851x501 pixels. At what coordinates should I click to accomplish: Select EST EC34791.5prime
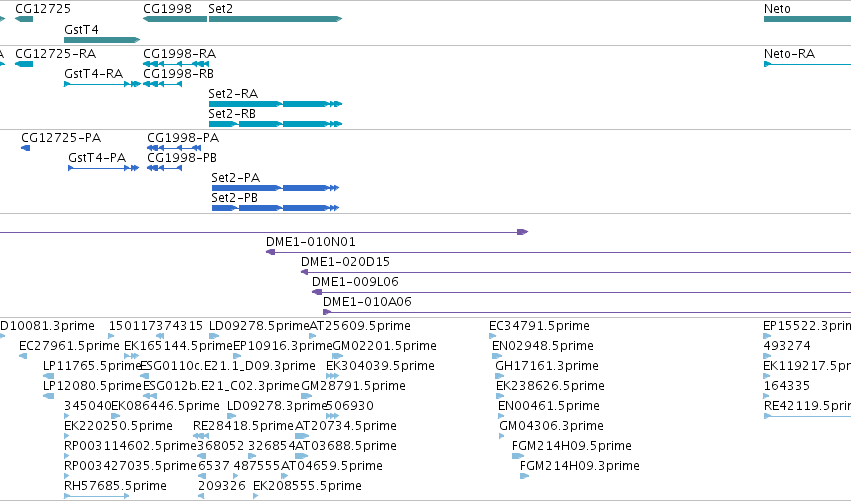539,326
